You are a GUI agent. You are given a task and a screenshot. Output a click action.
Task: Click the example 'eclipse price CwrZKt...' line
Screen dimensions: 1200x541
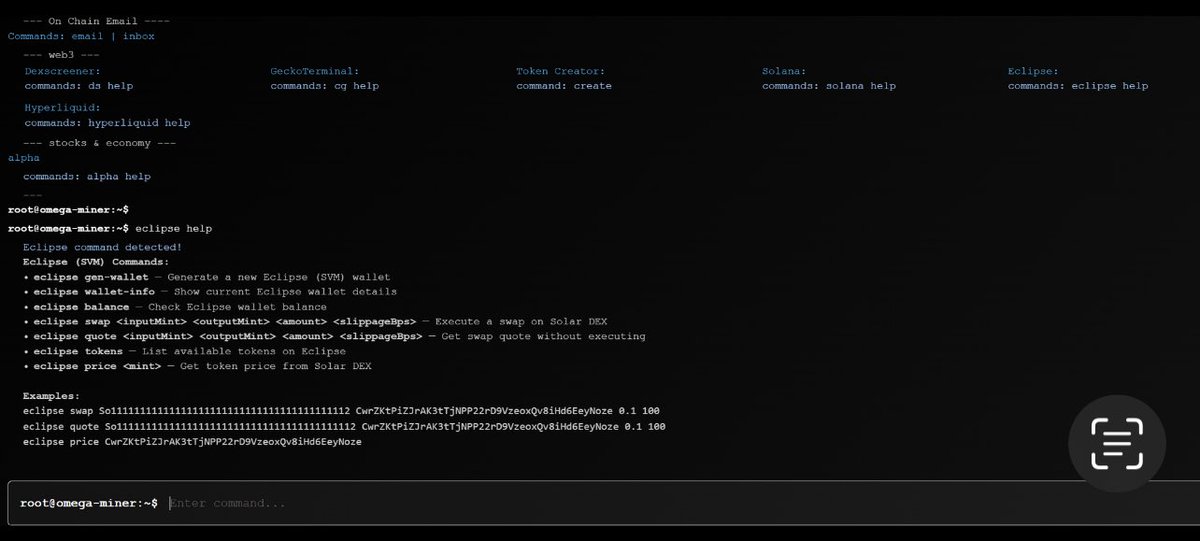(192, 442)
